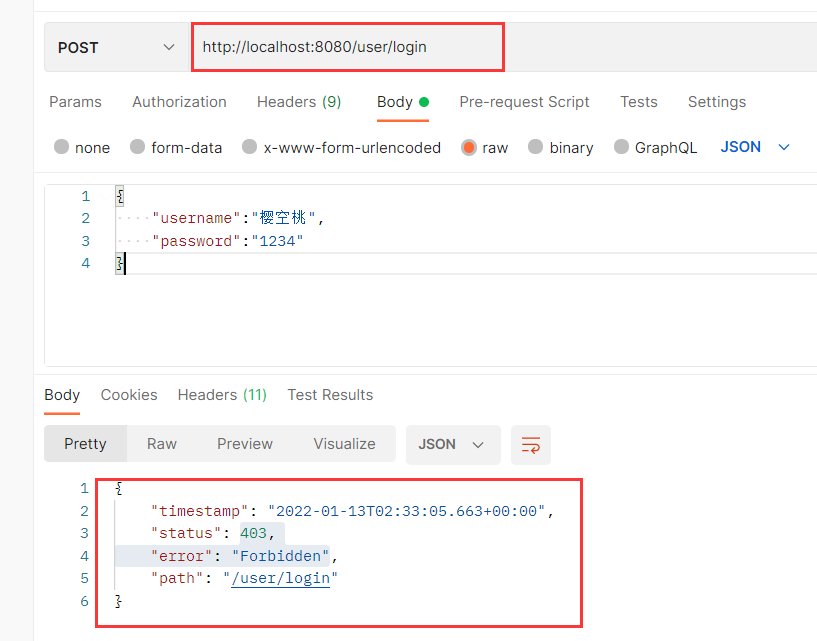This screenshot has height=641, width=817.
Task: Click line number 1 of the response body
Action: [83, 488]
